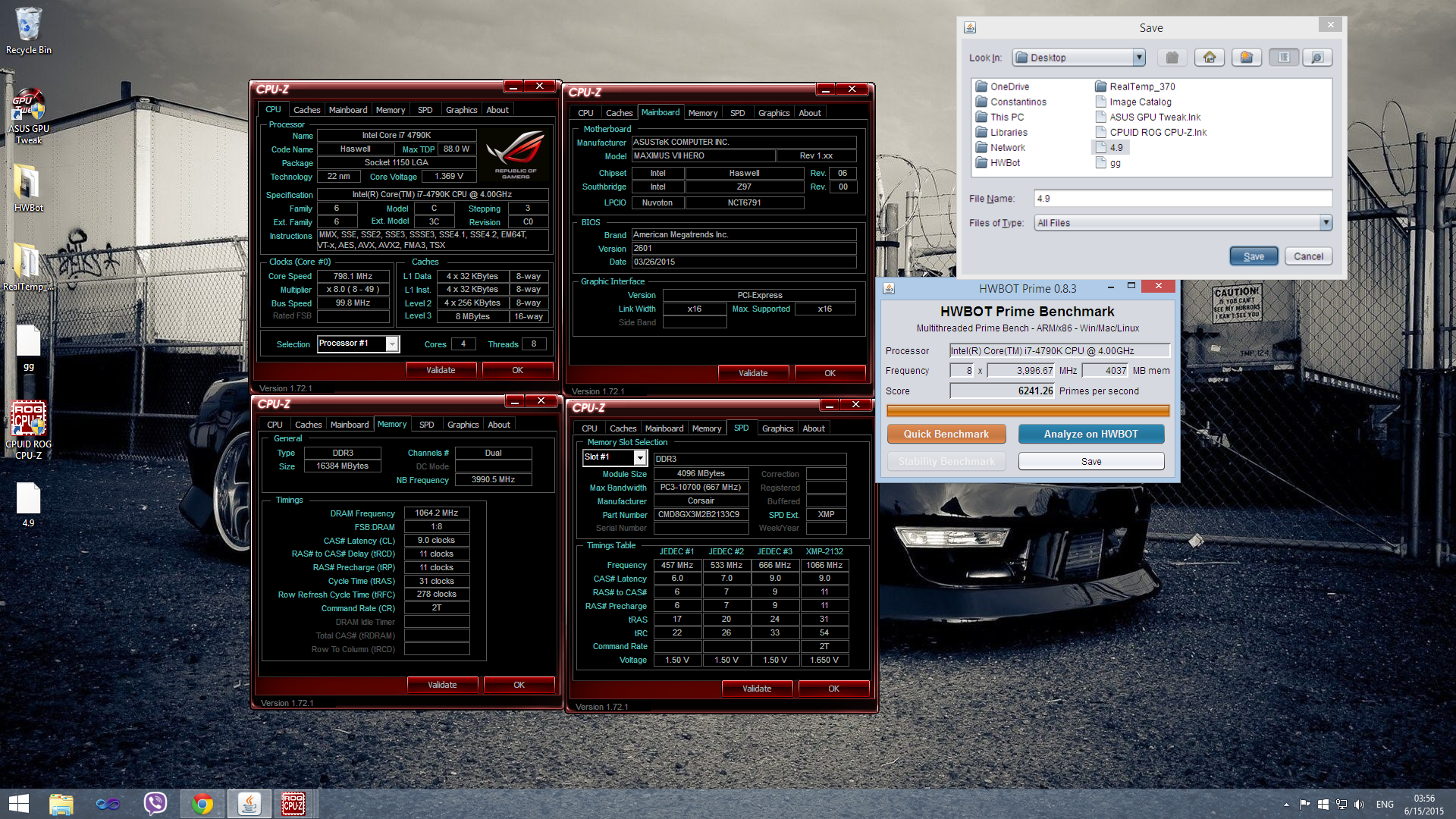Switch Save dialog to List view

click(1283, 58)
